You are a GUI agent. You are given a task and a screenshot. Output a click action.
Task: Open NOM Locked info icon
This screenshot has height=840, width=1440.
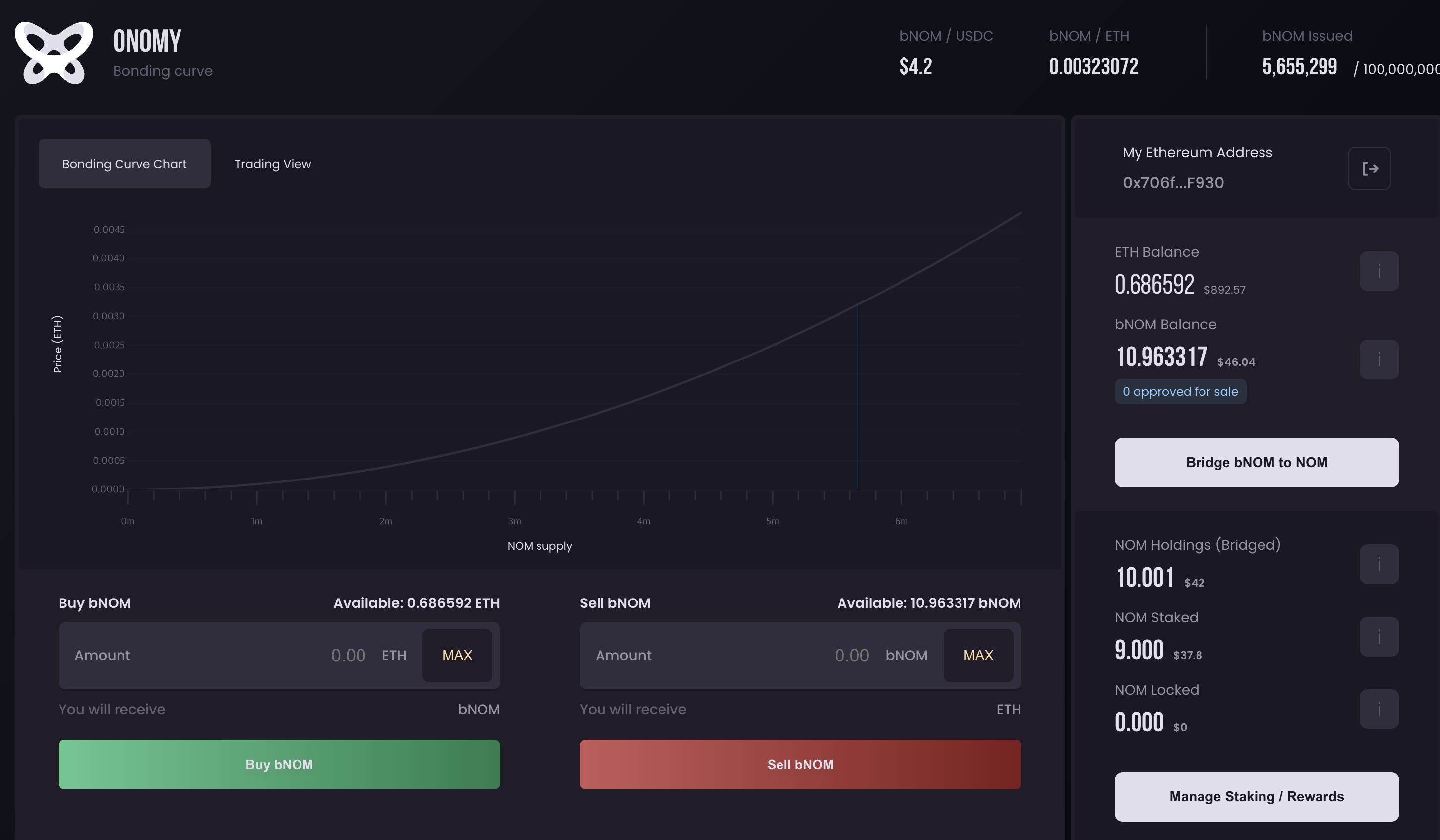pyautogui.click(x=1379, y=709)
